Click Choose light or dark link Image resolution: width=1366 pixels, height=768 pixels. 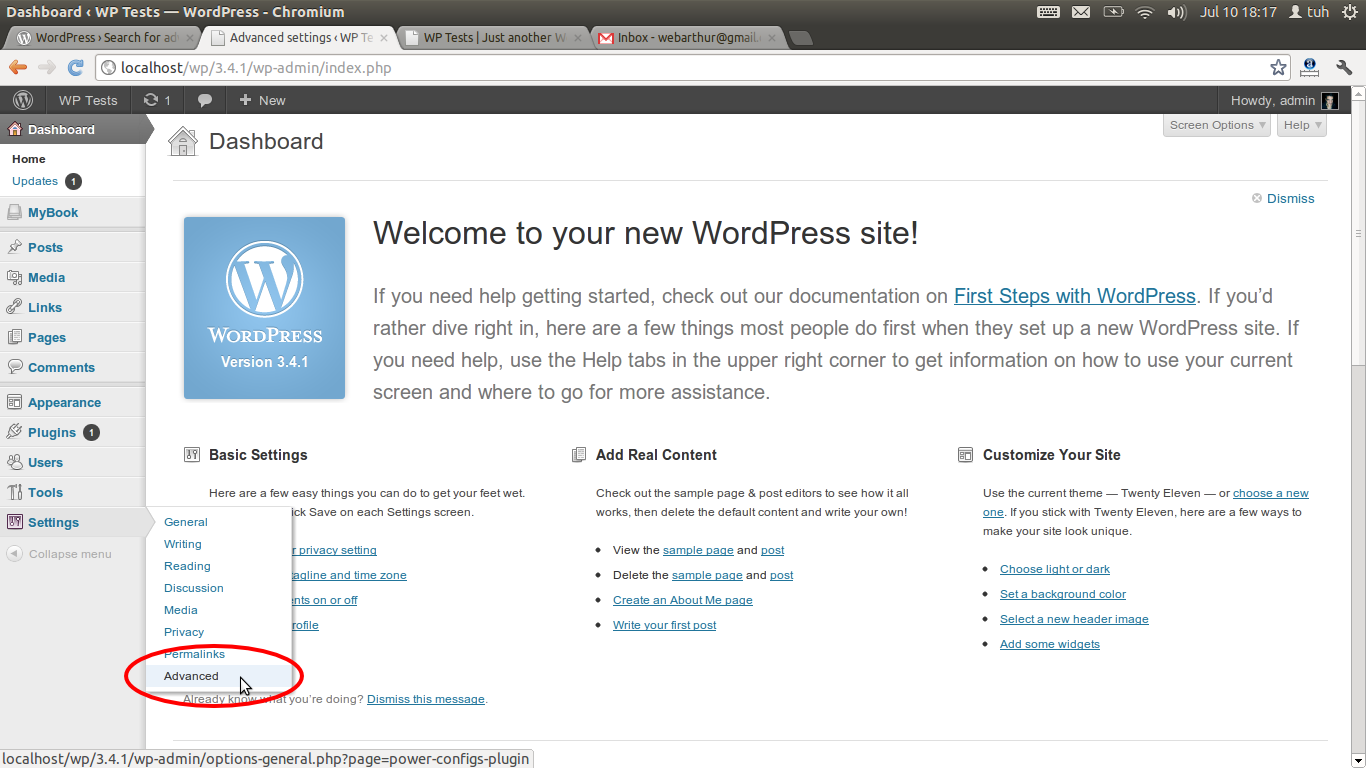coord(1055,569)
